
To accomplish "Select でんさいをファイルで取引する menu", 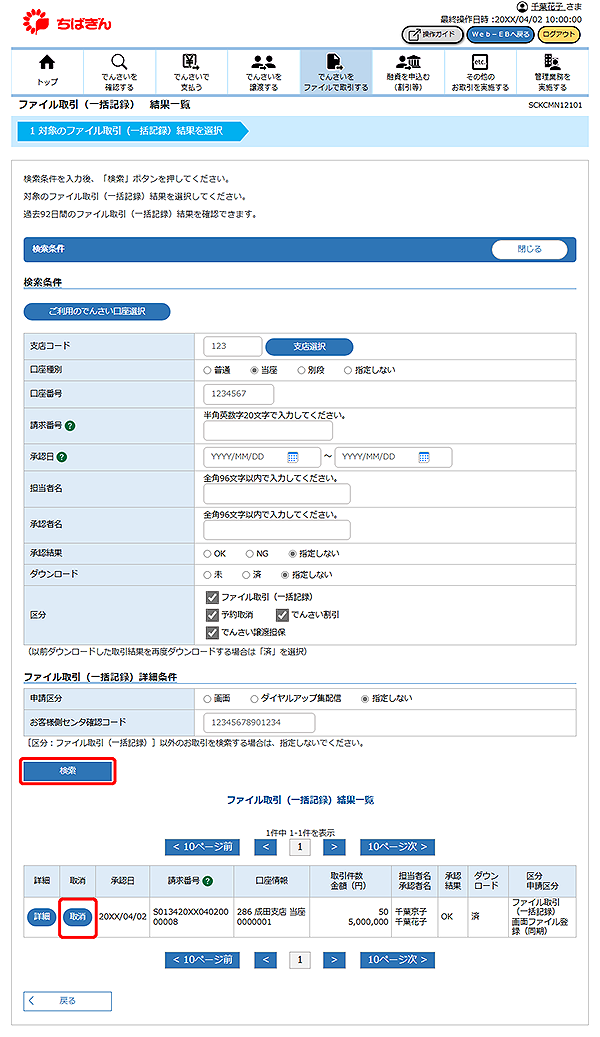I will [x=336, y=71].
